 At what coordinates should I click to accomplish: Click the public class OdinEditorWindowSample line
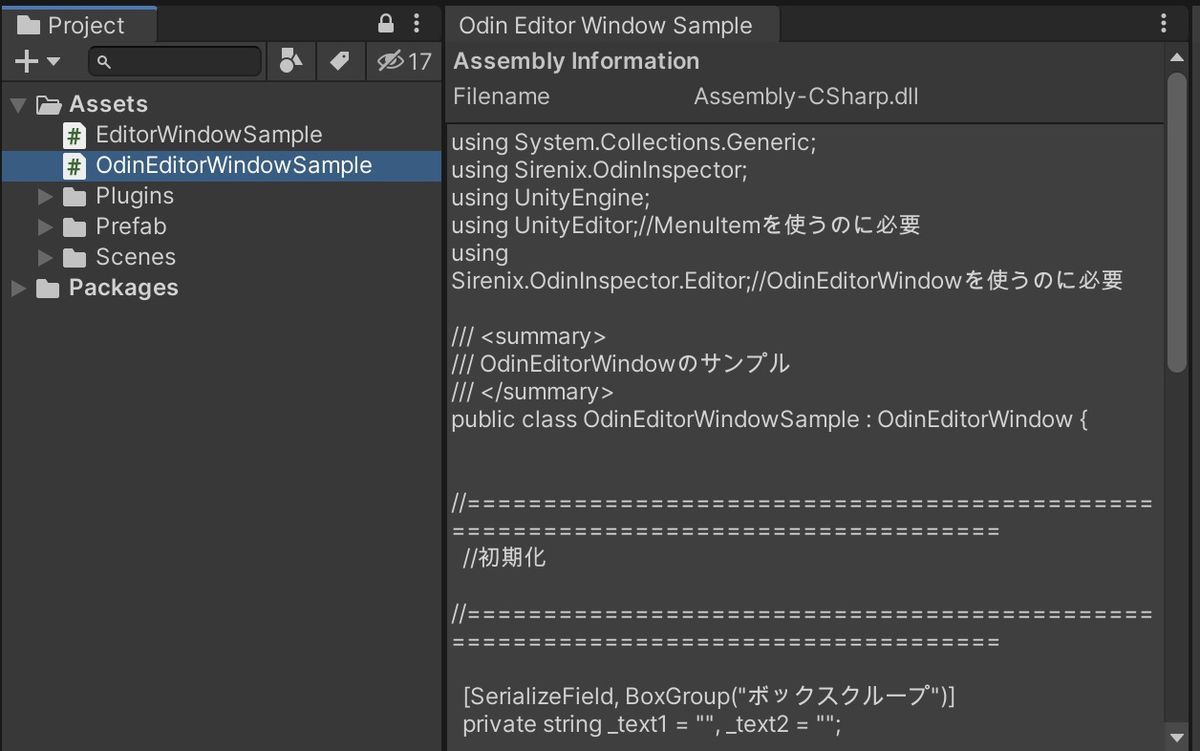point(769,419)
